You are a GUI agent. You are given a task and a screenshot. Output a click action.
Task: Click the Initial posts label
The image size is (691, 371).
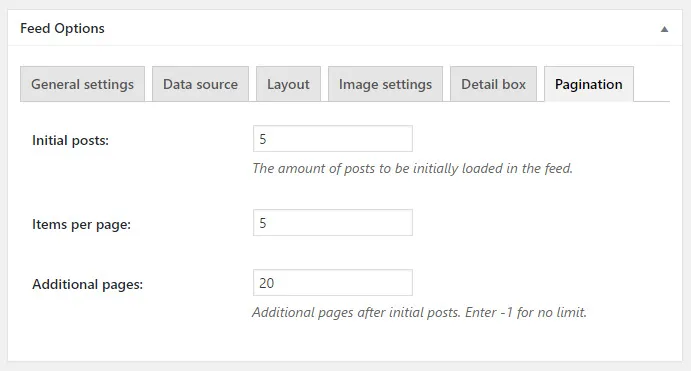point(71,141)
